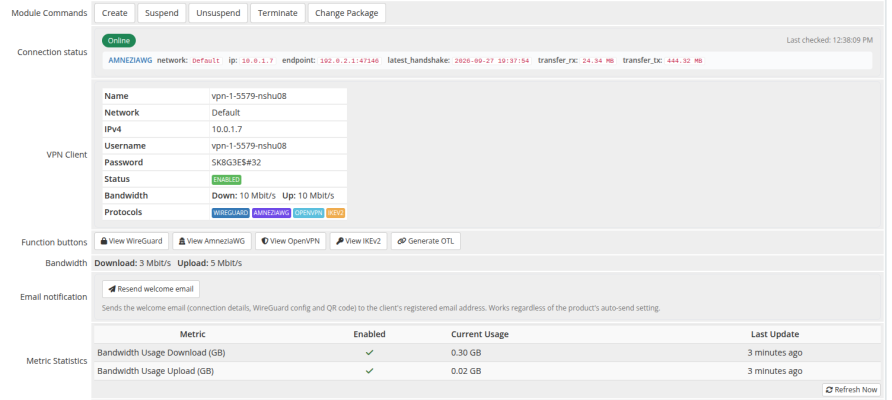
Task: Click the key icon on View IKEv2
Action: [x=340, y=241]
